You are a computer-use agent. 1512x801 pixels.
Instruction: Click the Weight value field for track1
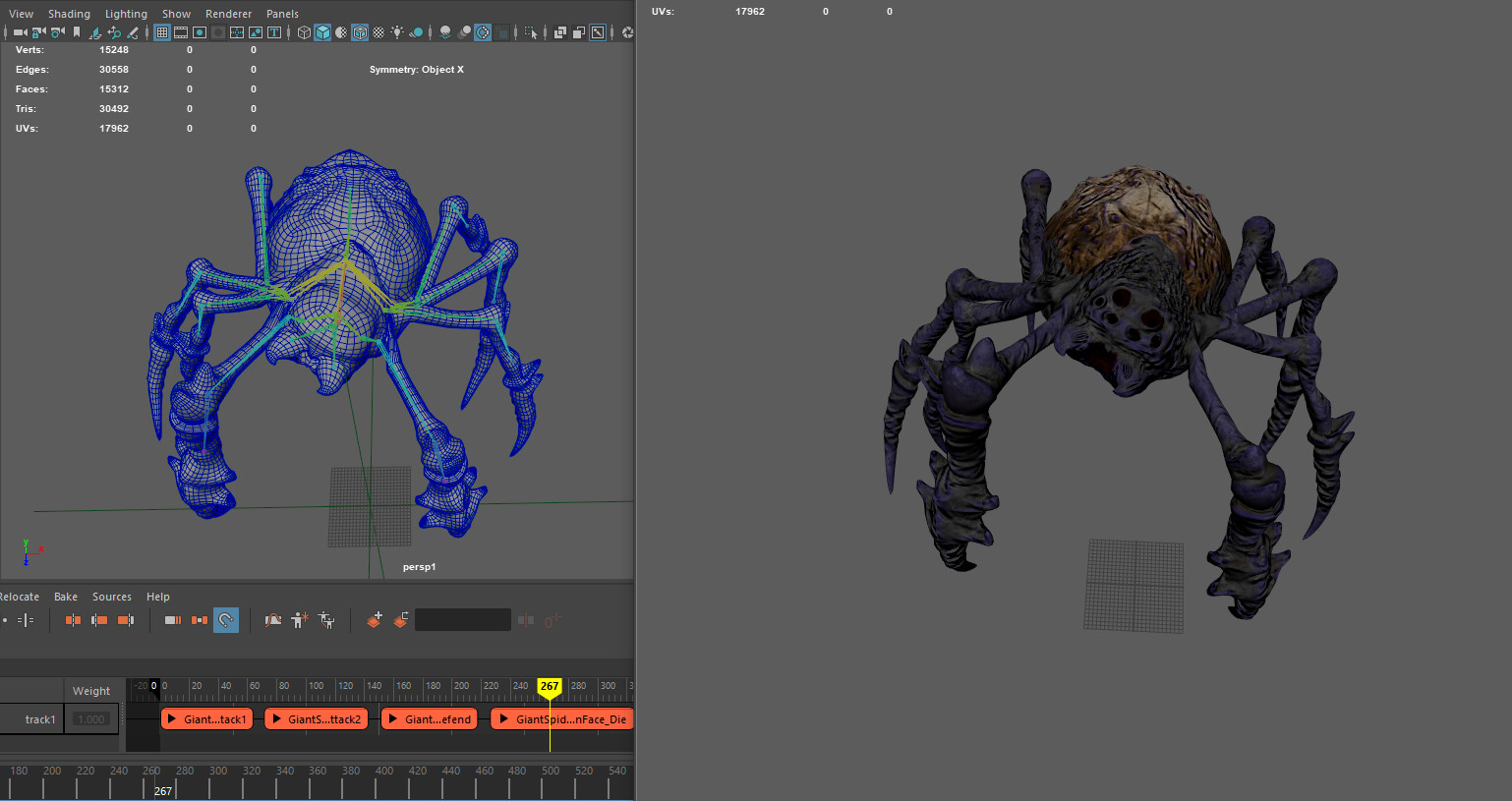coord(90,718)
